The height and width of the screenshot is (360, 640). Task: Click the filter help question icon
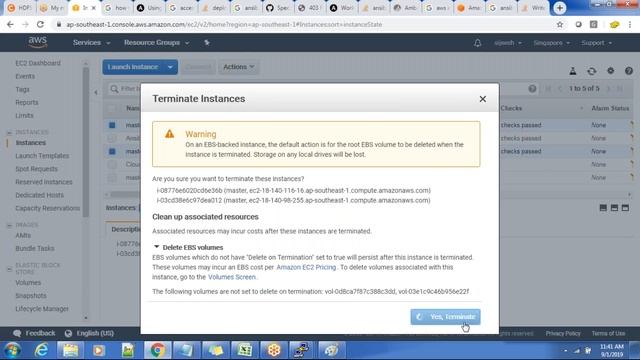point(532,89)
